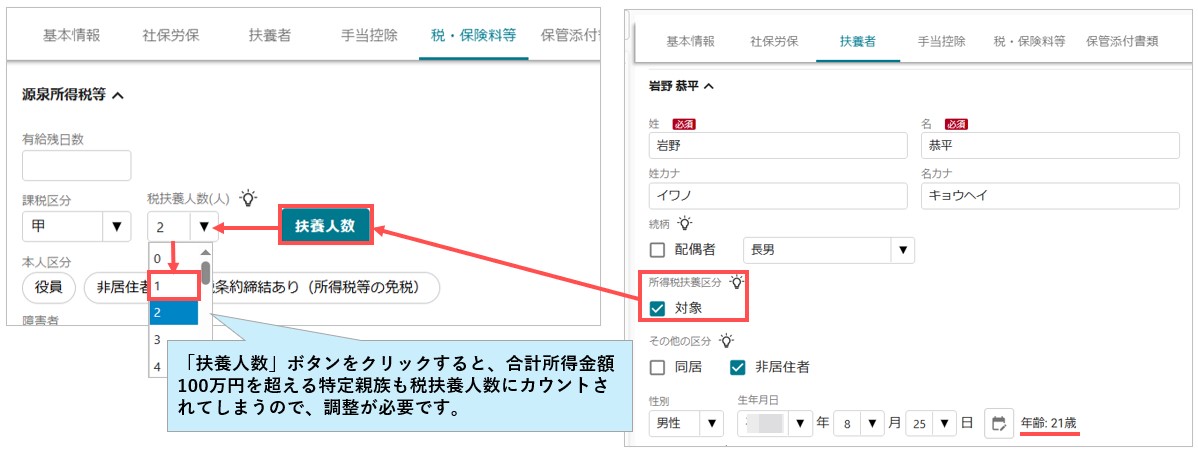Select option 1 in the dropdown list
Viewport: 1198px width, 456px height.
click(x=173, y=286)
